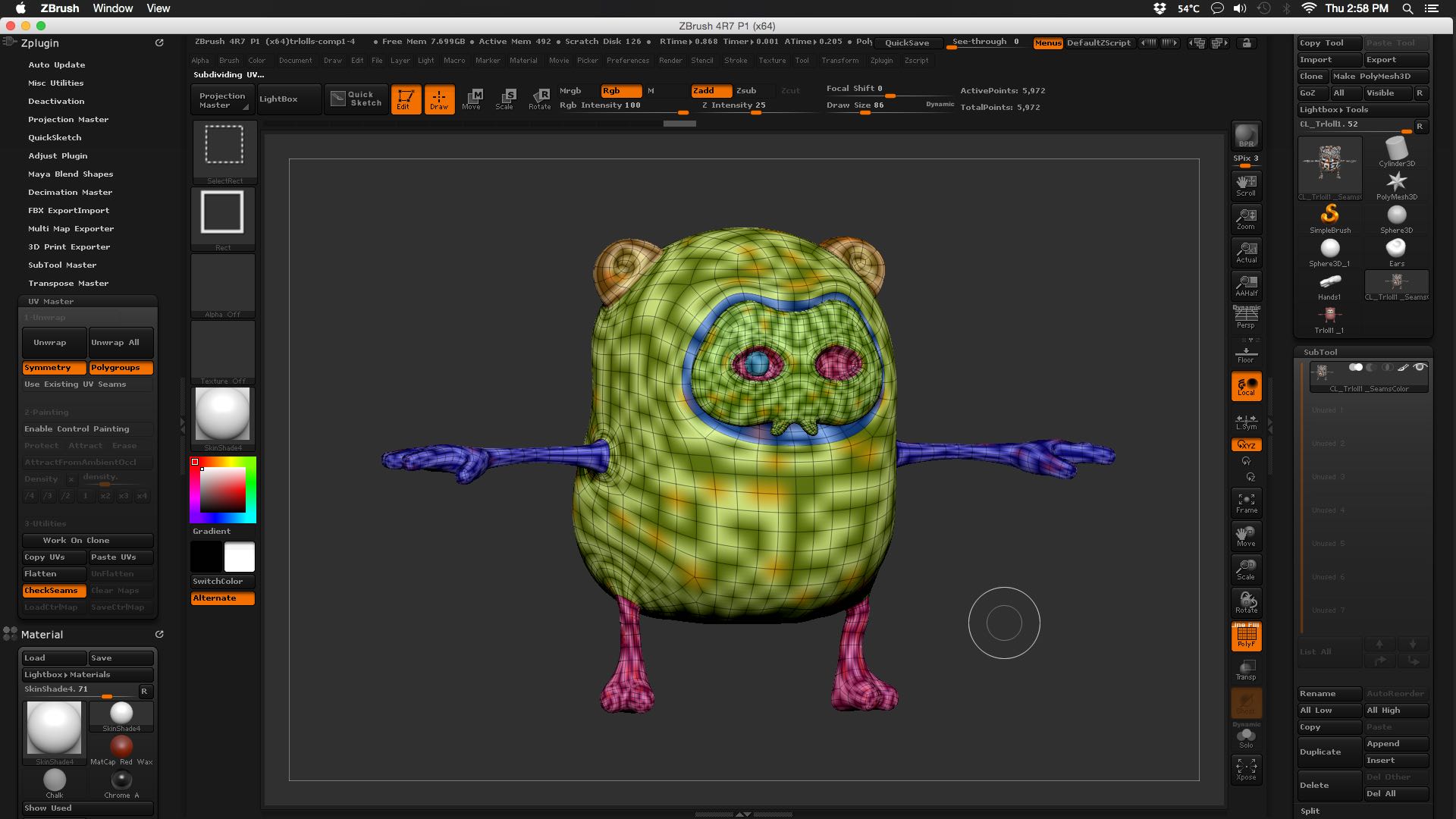Click the QuickSave button
The image size is (1456, 819).
point(907,42)
